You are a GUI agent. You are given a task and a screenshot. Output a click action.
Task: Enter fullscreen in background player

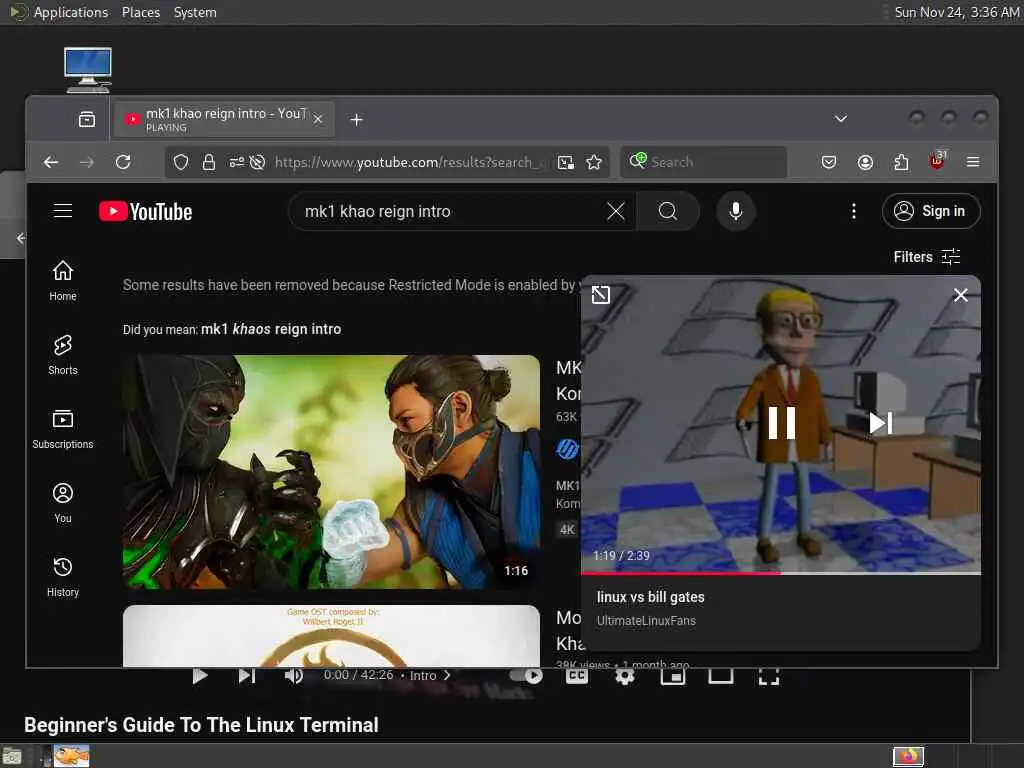pyautogui.click(x=769, y=677)
